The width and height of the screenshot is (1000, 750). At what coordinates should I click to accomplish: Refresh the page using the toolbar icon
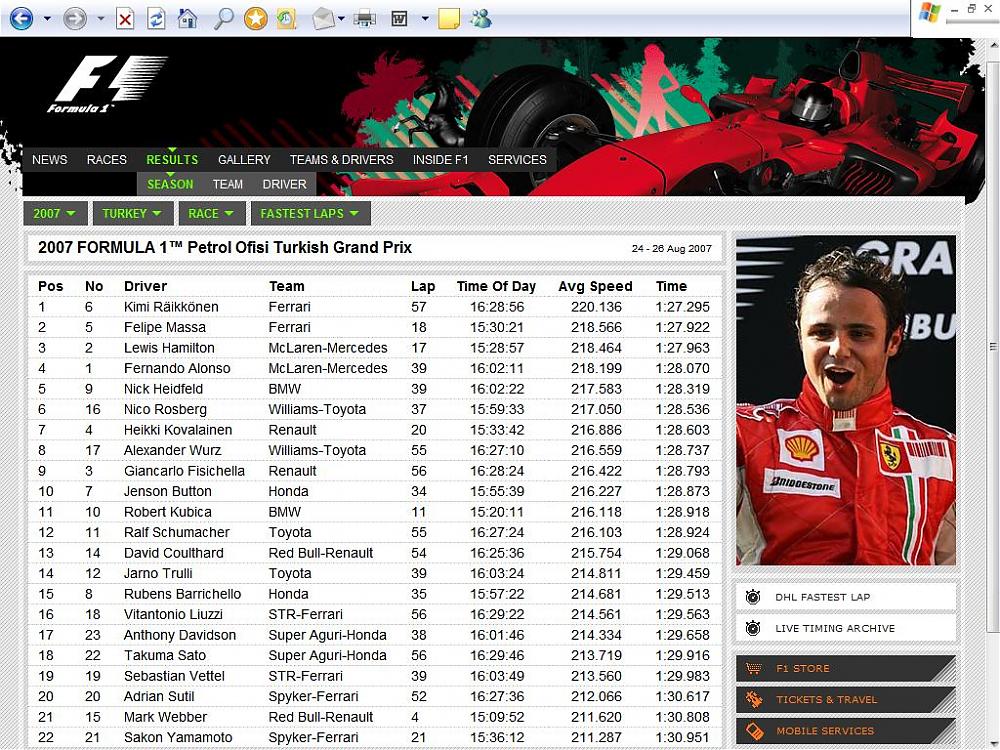click(x=156, y=18)
